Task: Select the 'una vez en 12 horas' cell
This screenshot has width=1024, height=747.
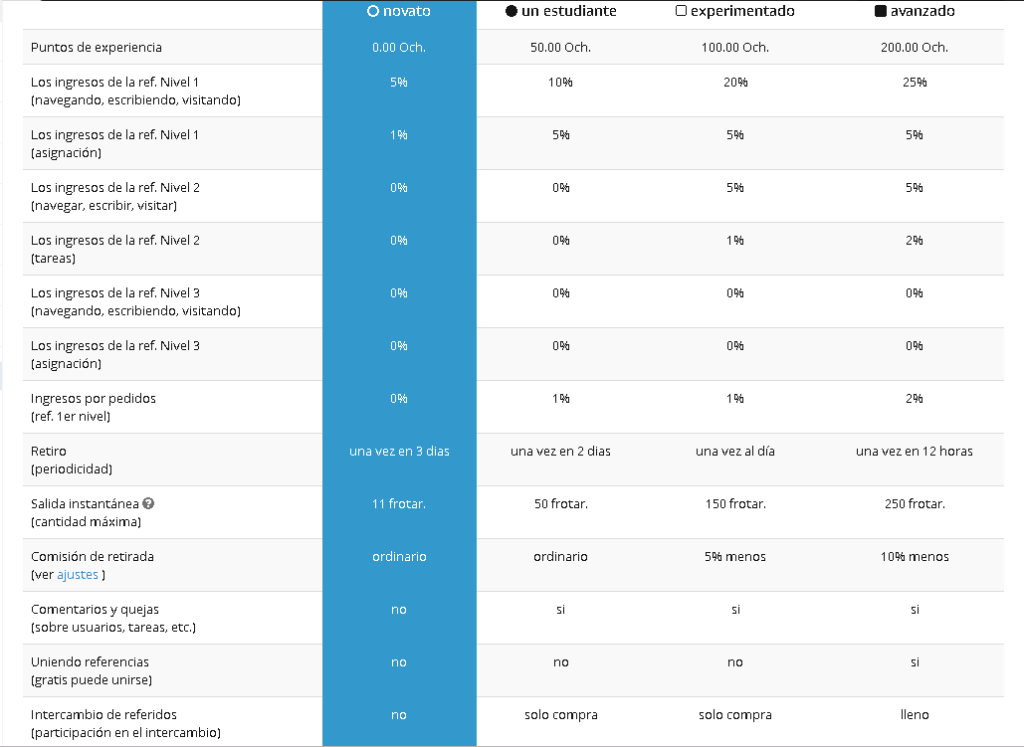Action: [914, 451]
